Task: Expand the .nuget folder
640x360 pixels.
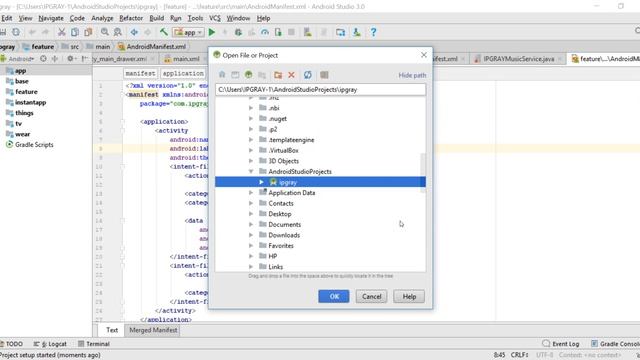Action: tap(251, 118)
